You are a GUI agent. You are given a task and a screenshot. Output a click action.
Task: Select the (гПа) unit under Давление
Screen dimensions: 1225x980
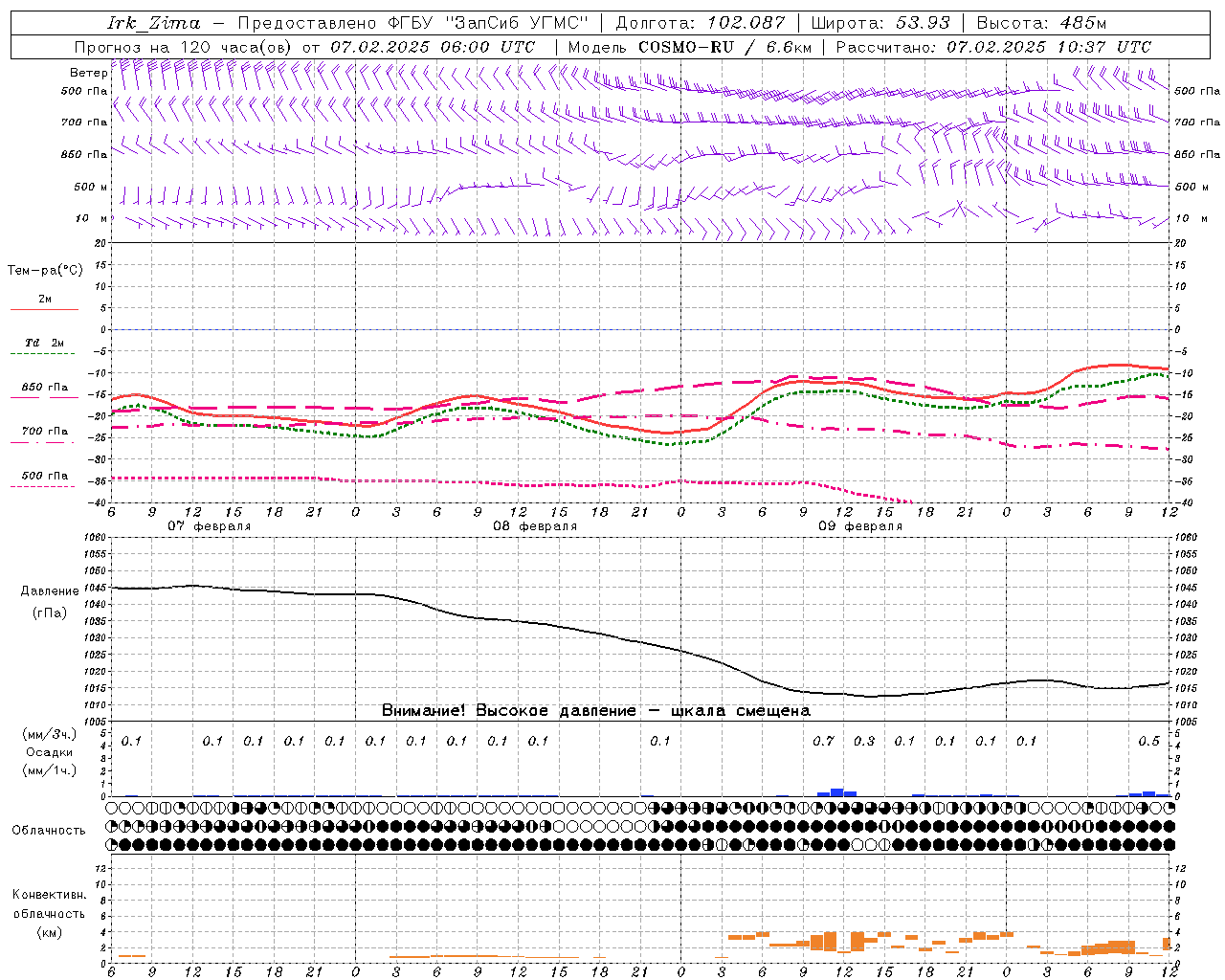(49, 613)
